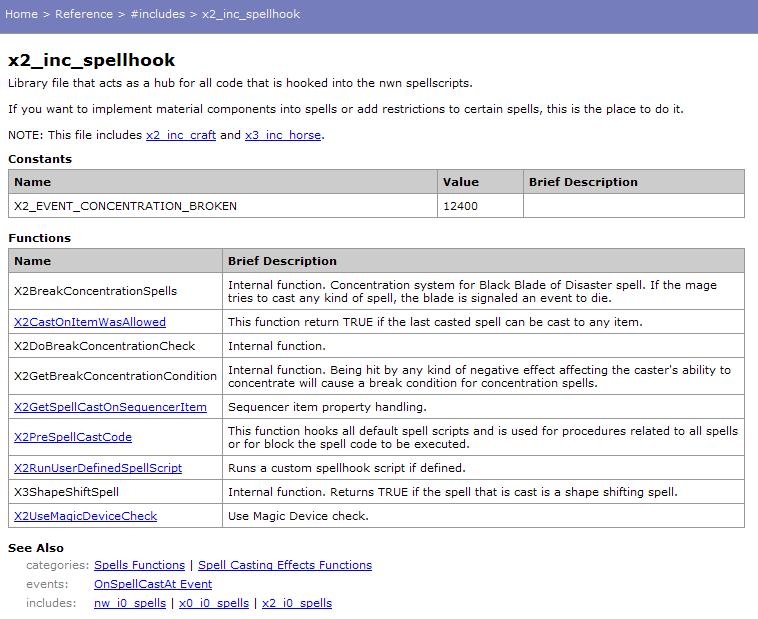Screen dimensions: 758x619
Task: Open the Spell Casting Effects Functions category
Action: click(285, 565)
